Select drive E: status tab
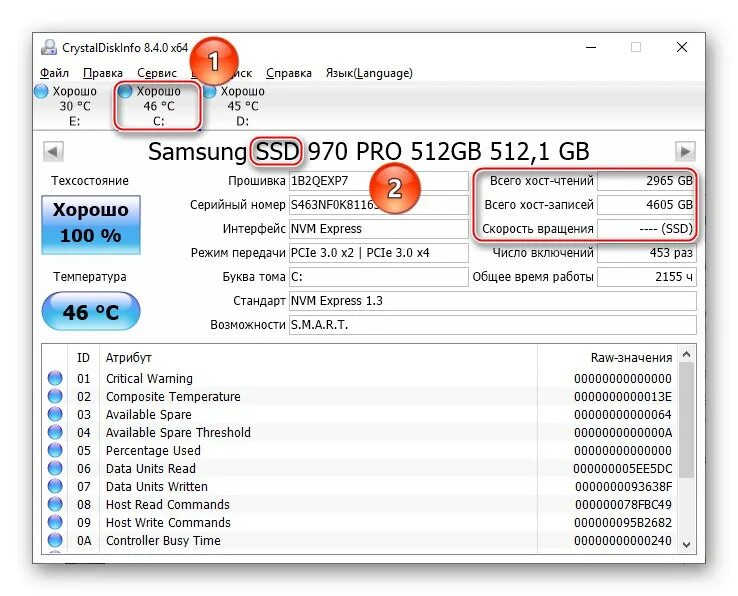Image resolution: width=738 pixels, height=596 pixels. [67, 106]
